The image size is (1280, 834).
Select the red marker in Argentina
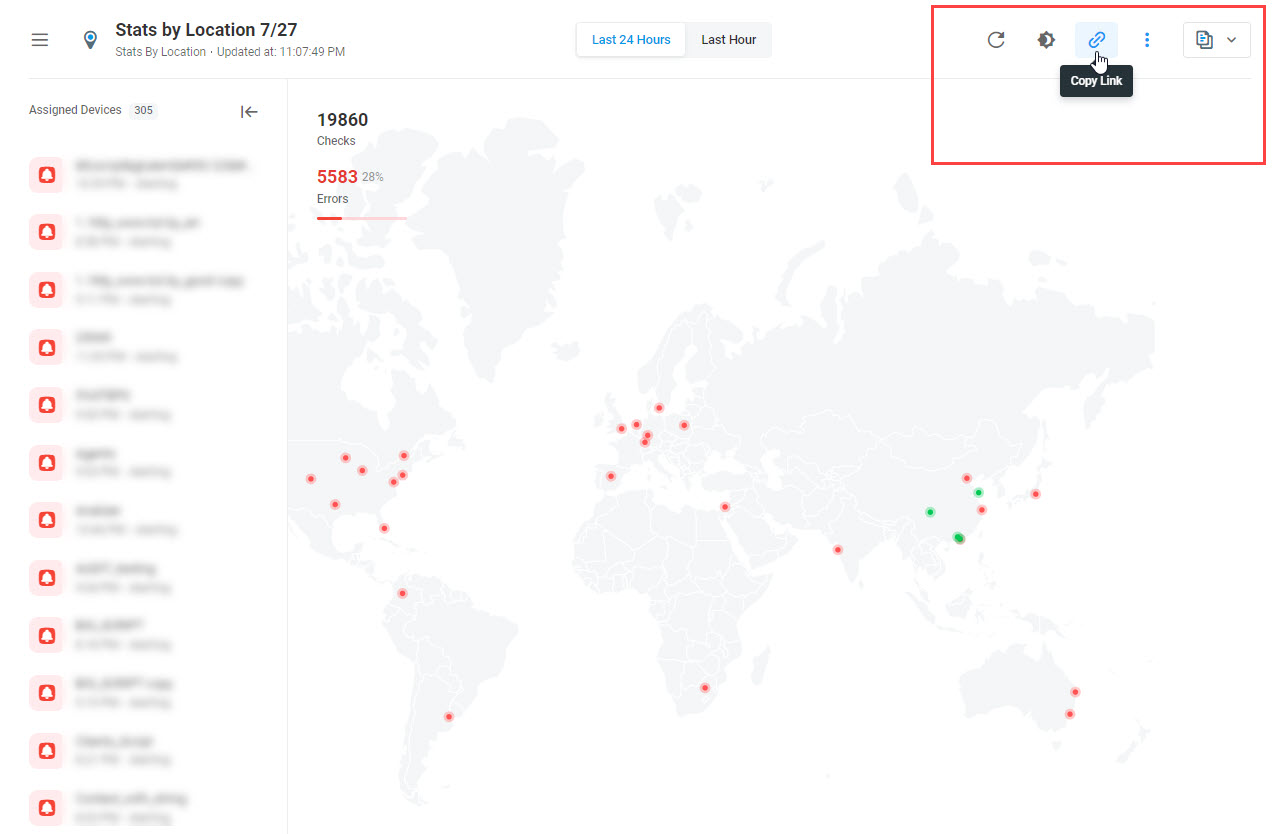pyautogui.click(x=448, y=716)
